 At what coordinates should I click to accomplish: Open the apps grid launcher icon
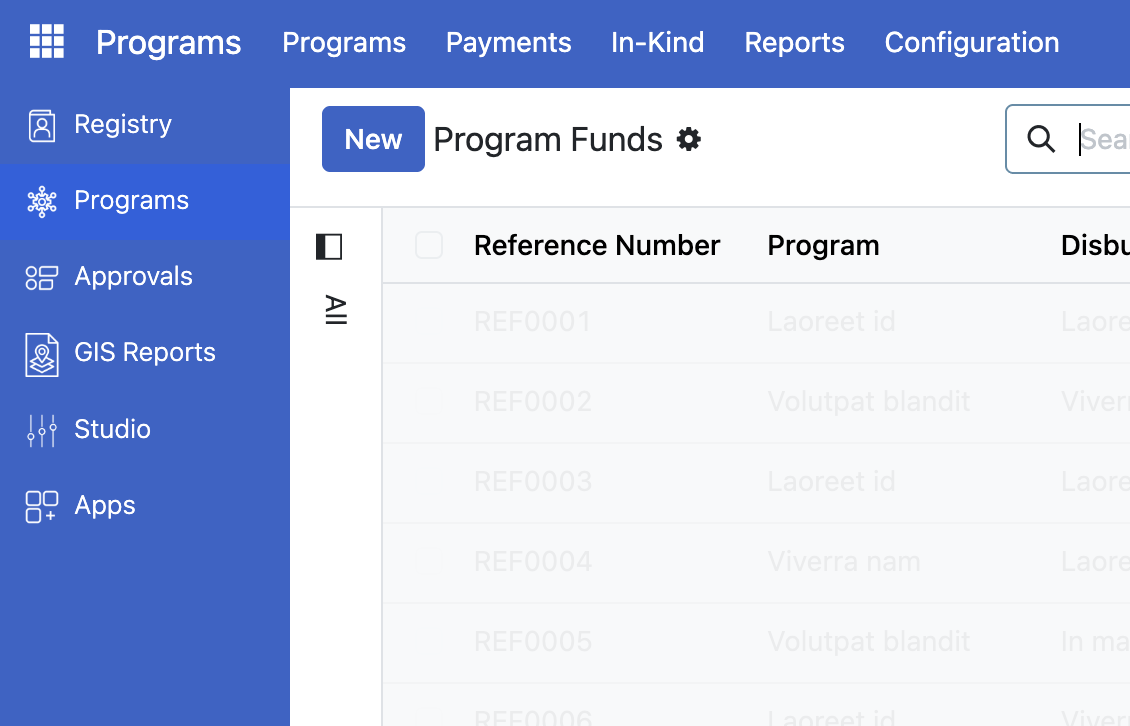tap(46, 41)
